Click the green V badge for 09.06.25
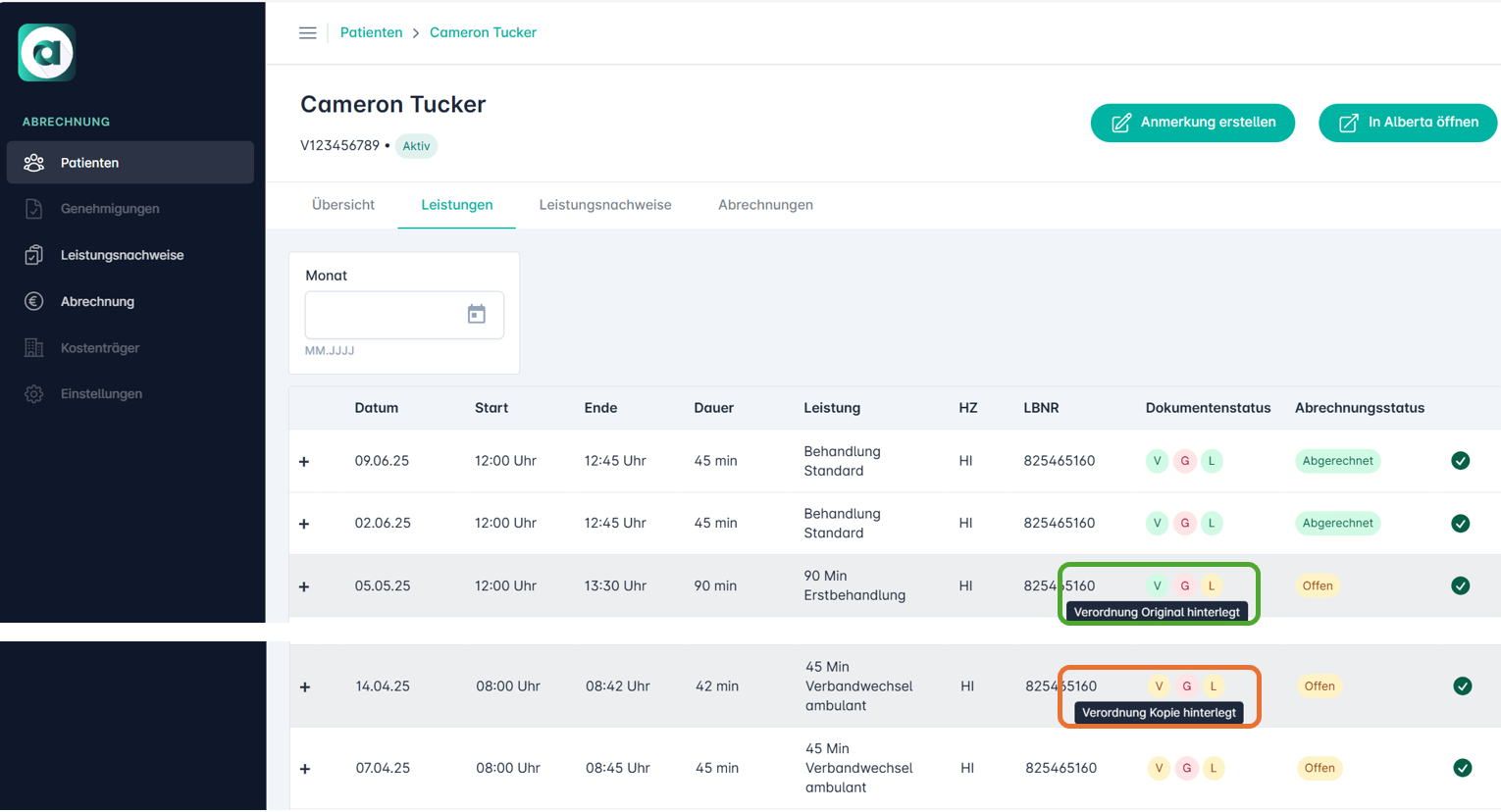 pos(1157,461)
